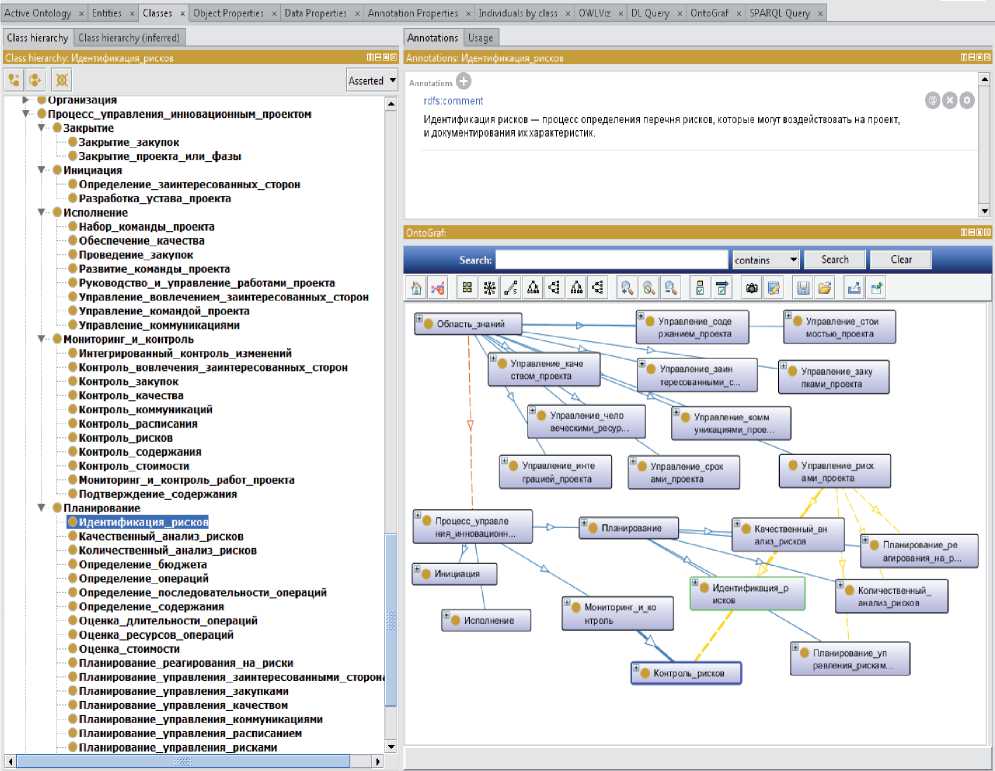Screen dimensions: 995x771
Task: Click the Delete selected class icon
Action: tap(61, 80)
